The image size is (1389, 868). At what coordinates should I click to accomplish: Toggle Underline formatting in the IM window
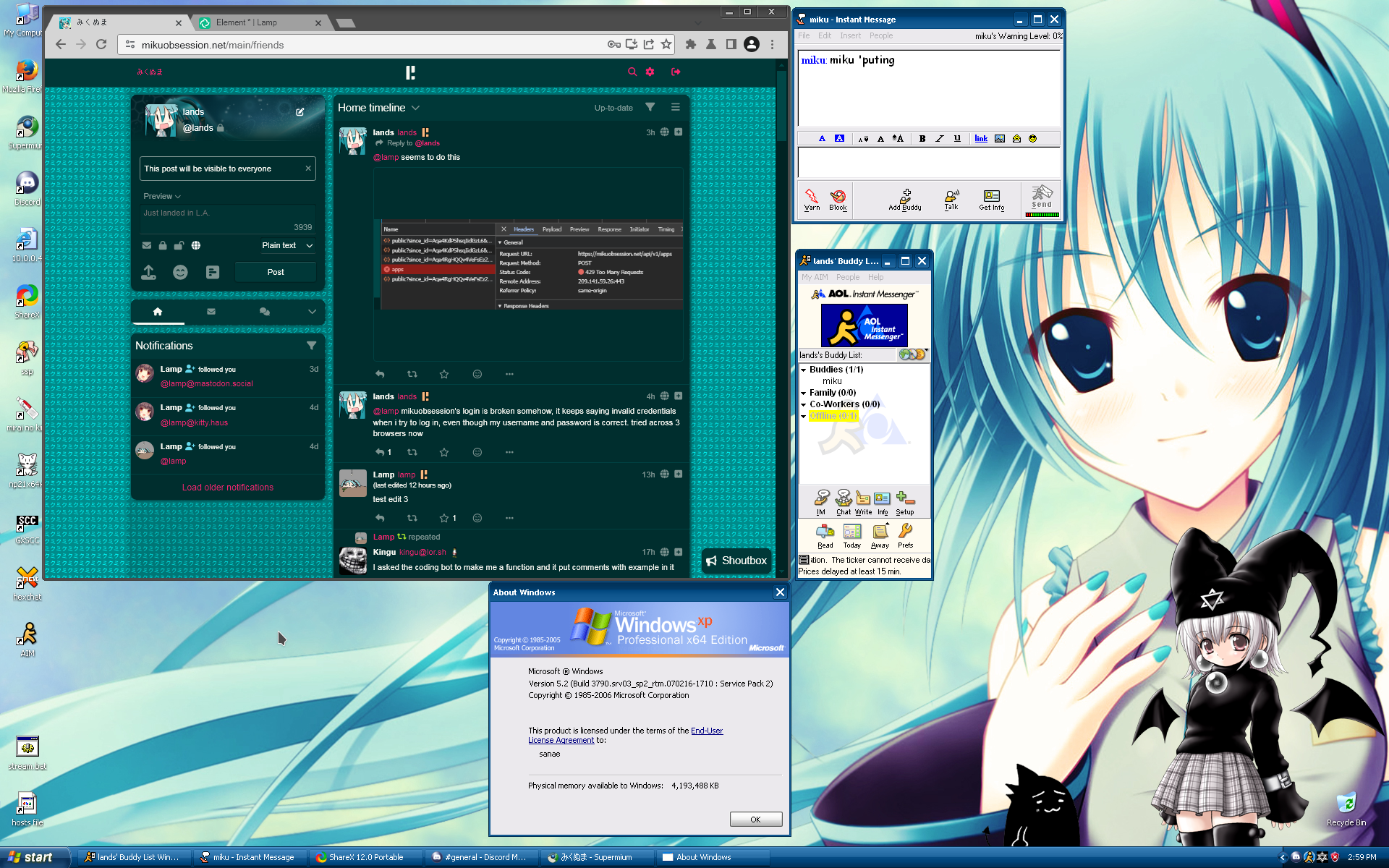957,138
